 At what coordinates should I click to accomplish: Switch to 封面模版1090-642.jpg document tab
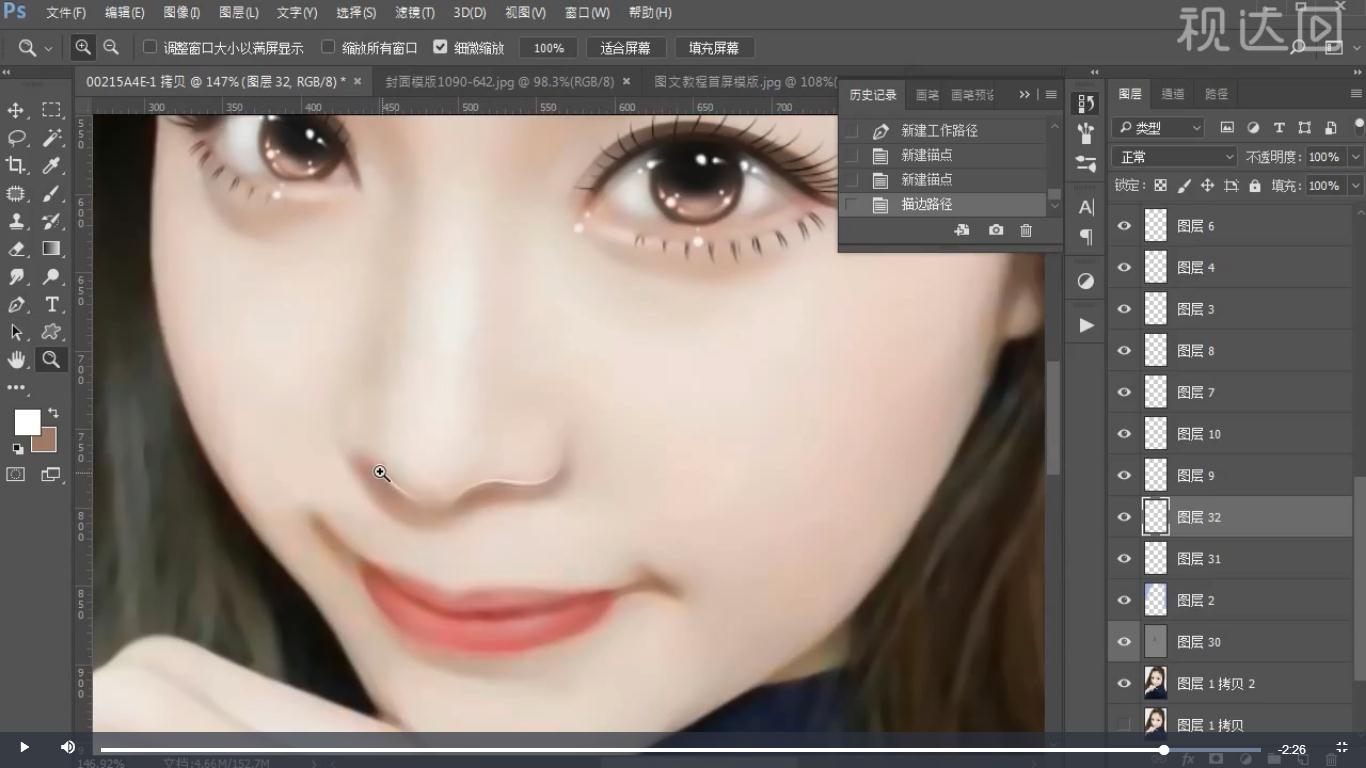(500, 82)
